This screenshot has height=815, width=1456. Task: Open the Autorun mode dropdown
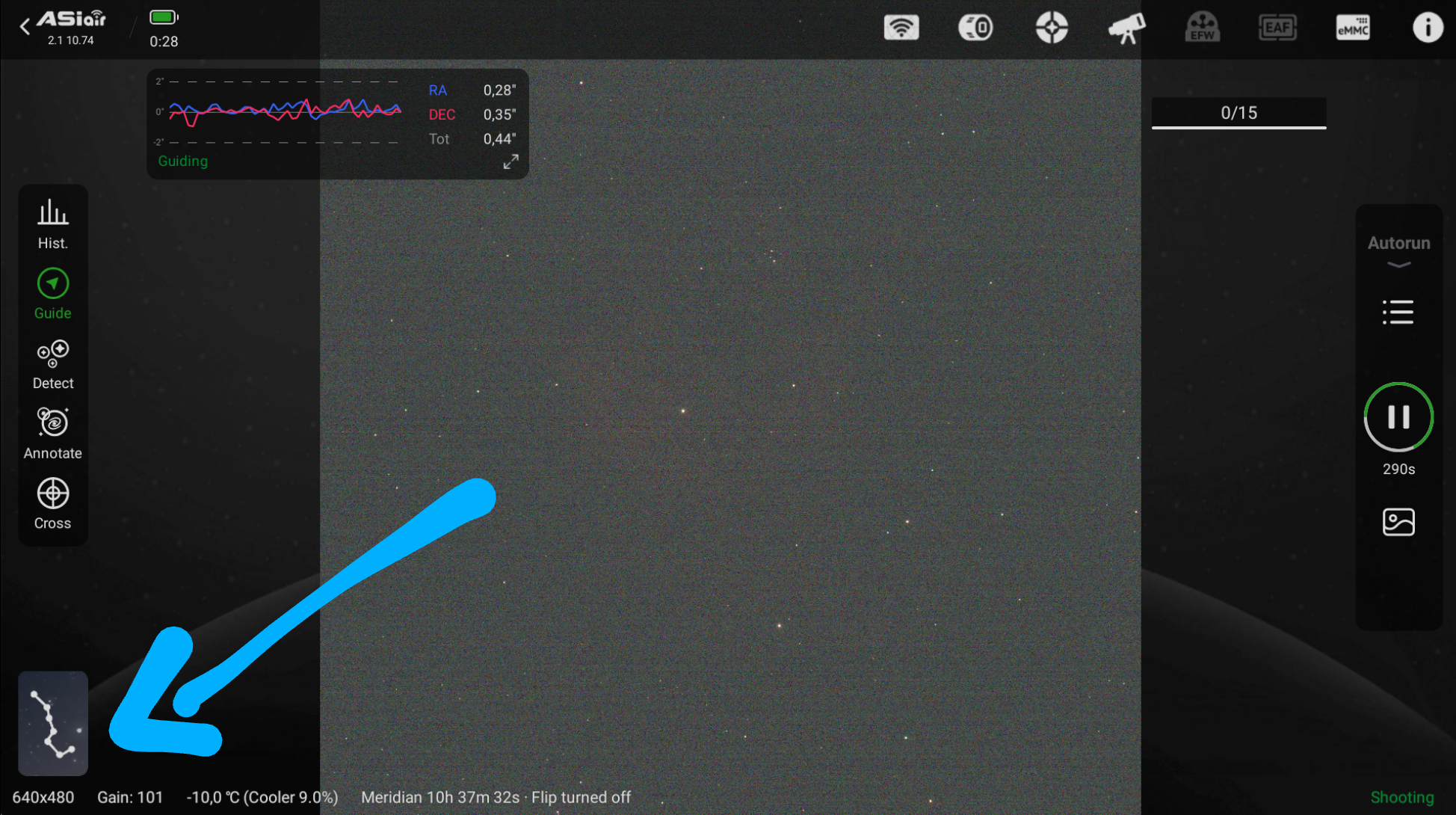(x=1398, y=251)
